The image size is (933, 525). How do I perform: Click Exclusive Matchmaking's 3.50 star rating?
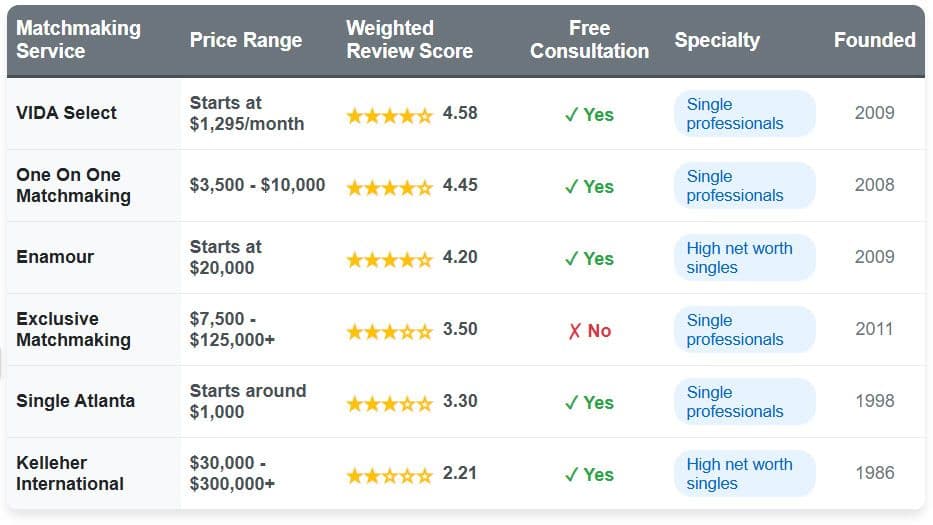point(389,331)
